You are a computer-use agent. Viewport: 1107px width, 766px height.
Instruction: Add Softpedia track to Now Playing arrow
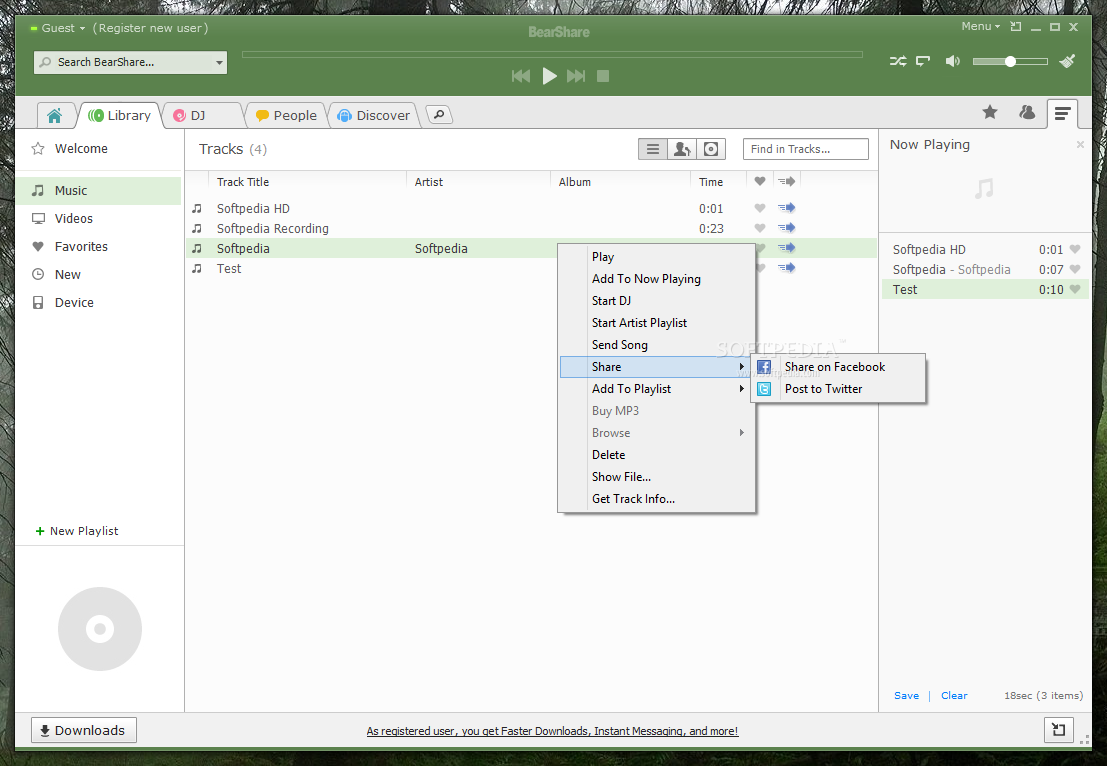tap(786, 248)
